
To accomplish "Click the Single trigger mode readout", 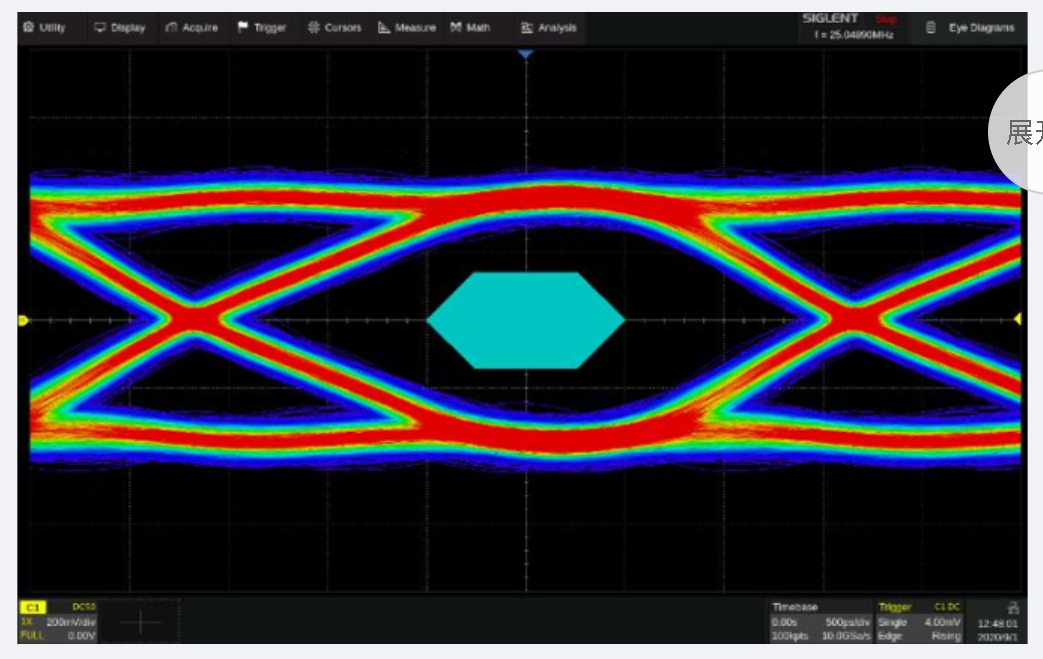I will coord(893,622).
